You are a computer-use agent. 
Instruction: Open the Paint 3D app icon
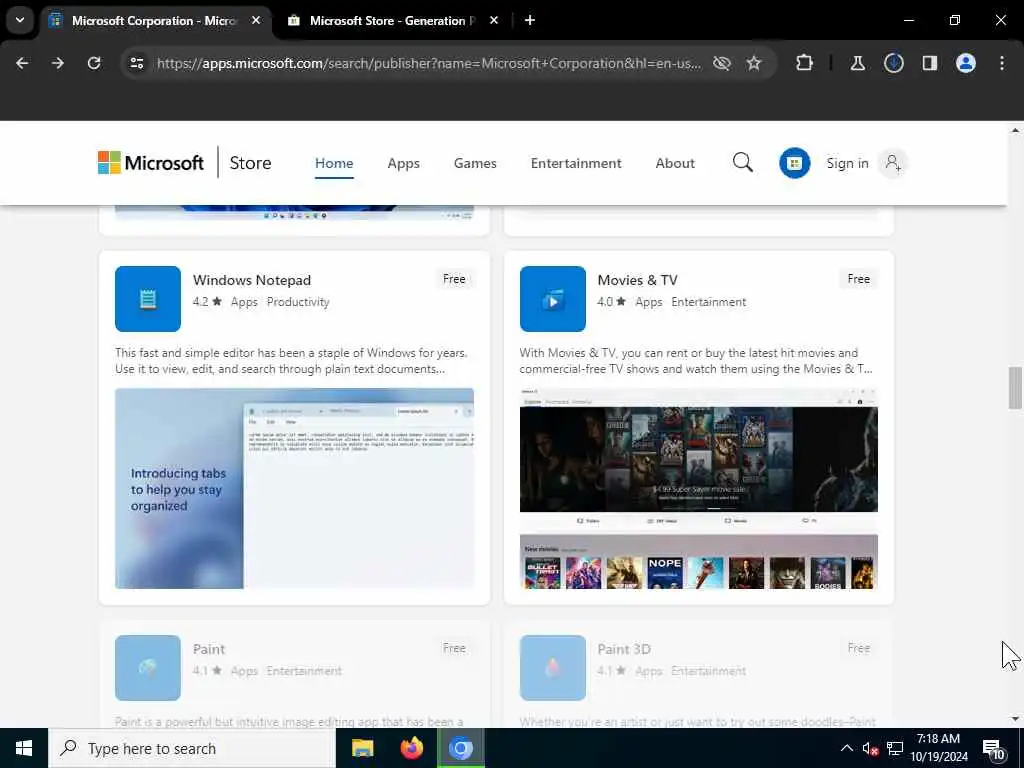552,667
